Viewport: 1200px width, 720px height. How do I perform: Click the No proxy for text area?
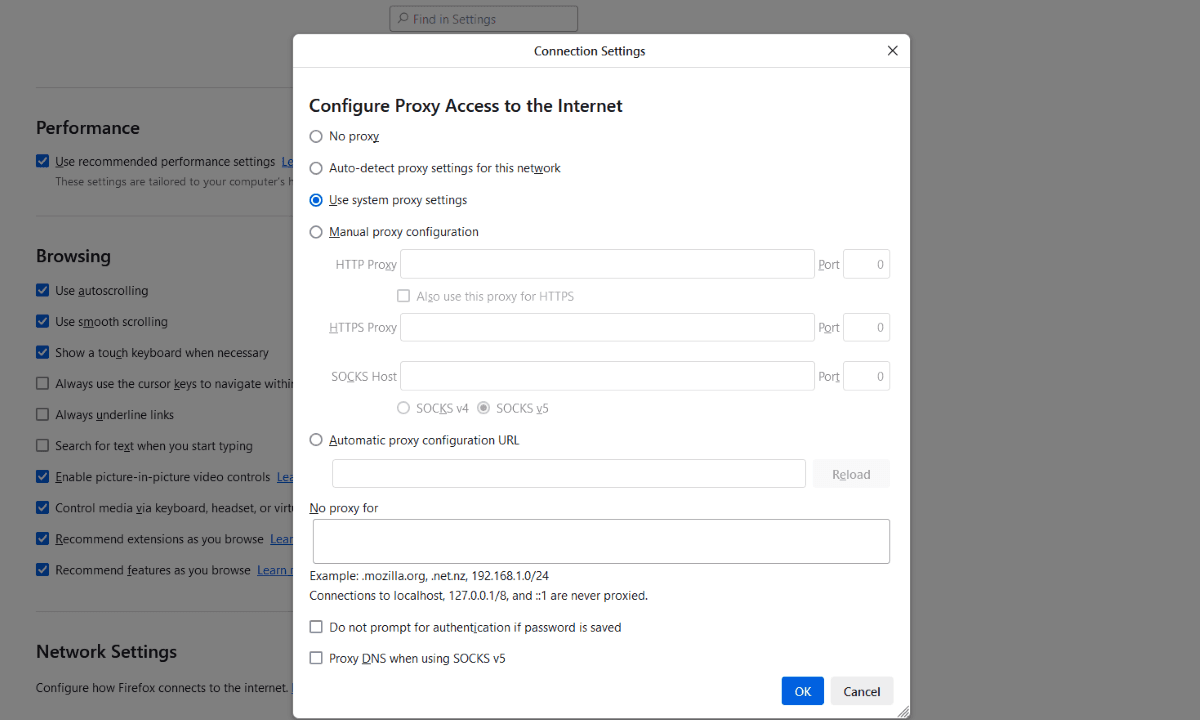tap(601, 541)
